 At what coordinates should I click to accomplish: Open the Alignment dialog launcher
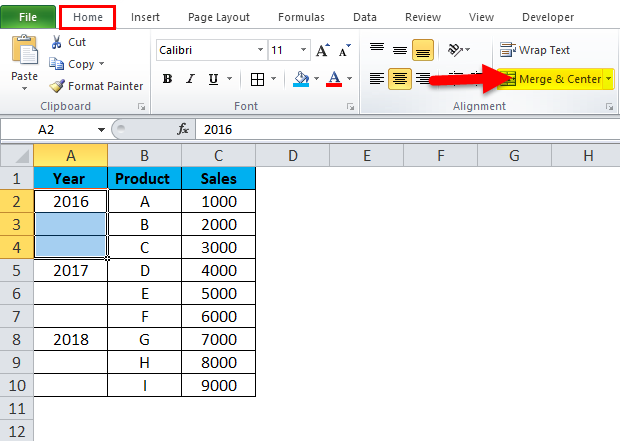(609, 107)
